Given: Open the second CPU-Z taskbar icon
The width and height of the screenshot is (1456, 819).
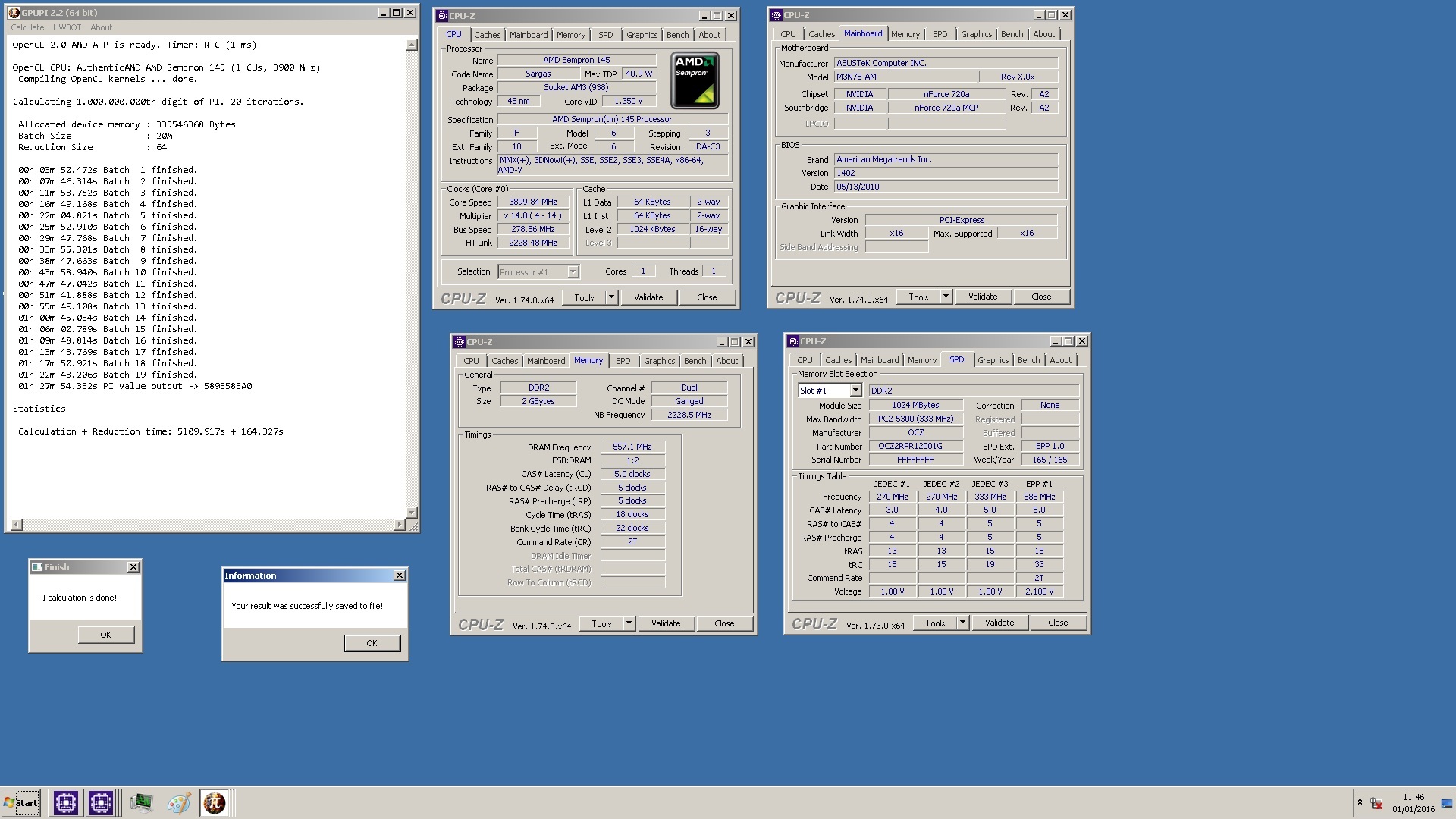Looking at the screenshot, I should click(101, 802).
